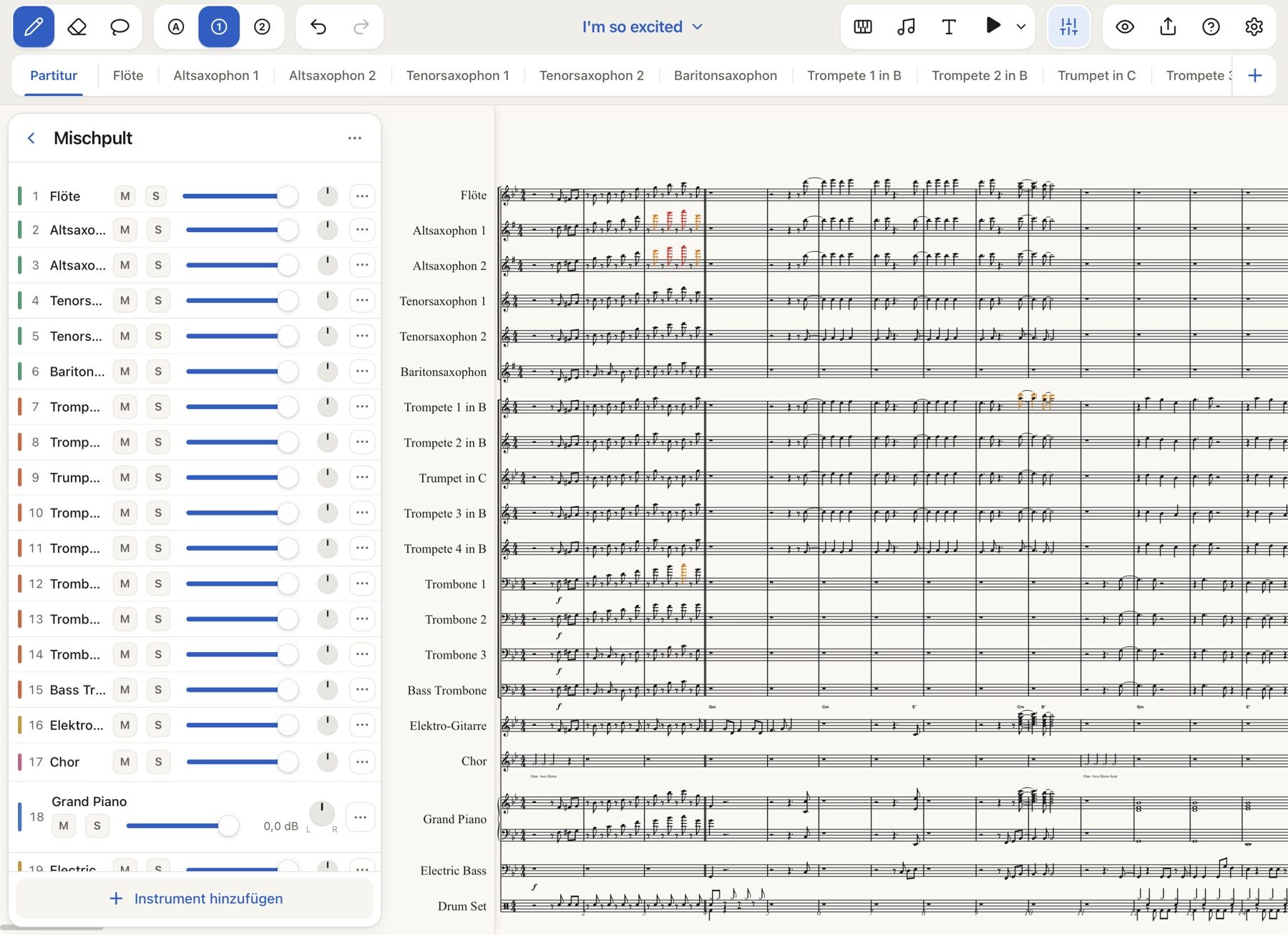Select the eraser tool

(x=77, y=27)
